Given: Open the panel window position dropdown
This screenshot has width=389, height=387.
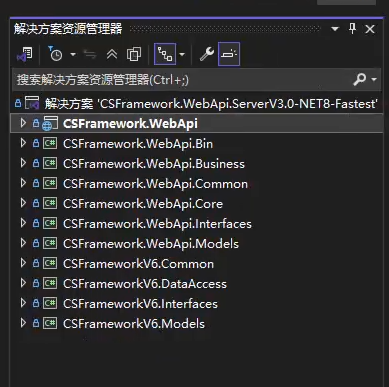Looking at the screenshot, I should pos(335,29).
